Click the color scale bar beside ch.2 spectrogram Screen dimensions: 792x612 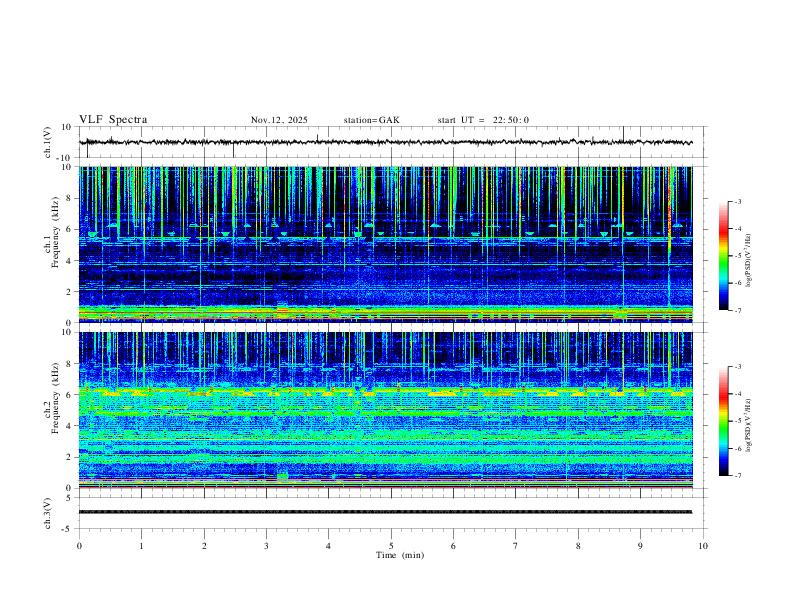[723, 421]
